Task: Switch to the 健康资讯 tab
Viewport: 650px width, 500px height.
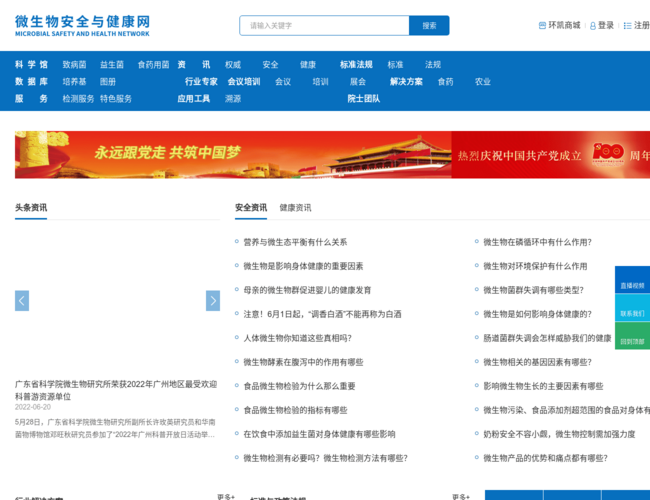Action: pyautogui.click(x=295, y=208)
